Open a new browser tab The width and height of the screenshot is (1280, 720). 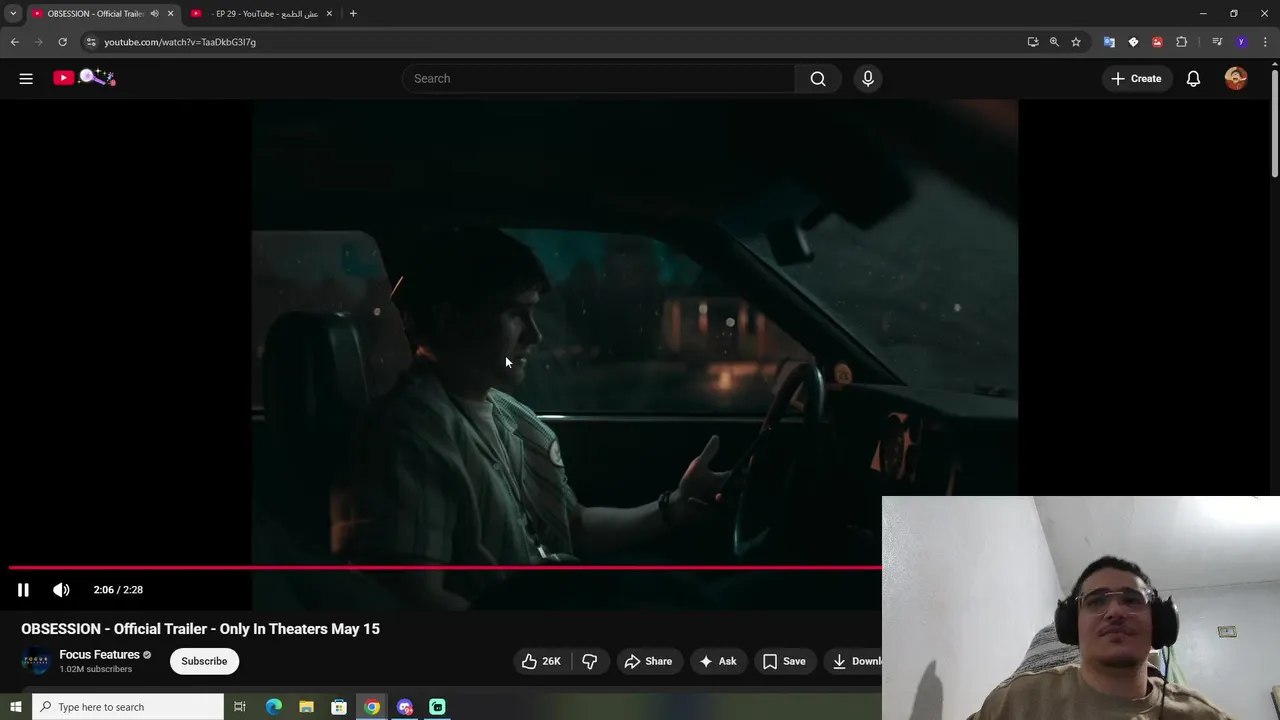pos(353,14)
